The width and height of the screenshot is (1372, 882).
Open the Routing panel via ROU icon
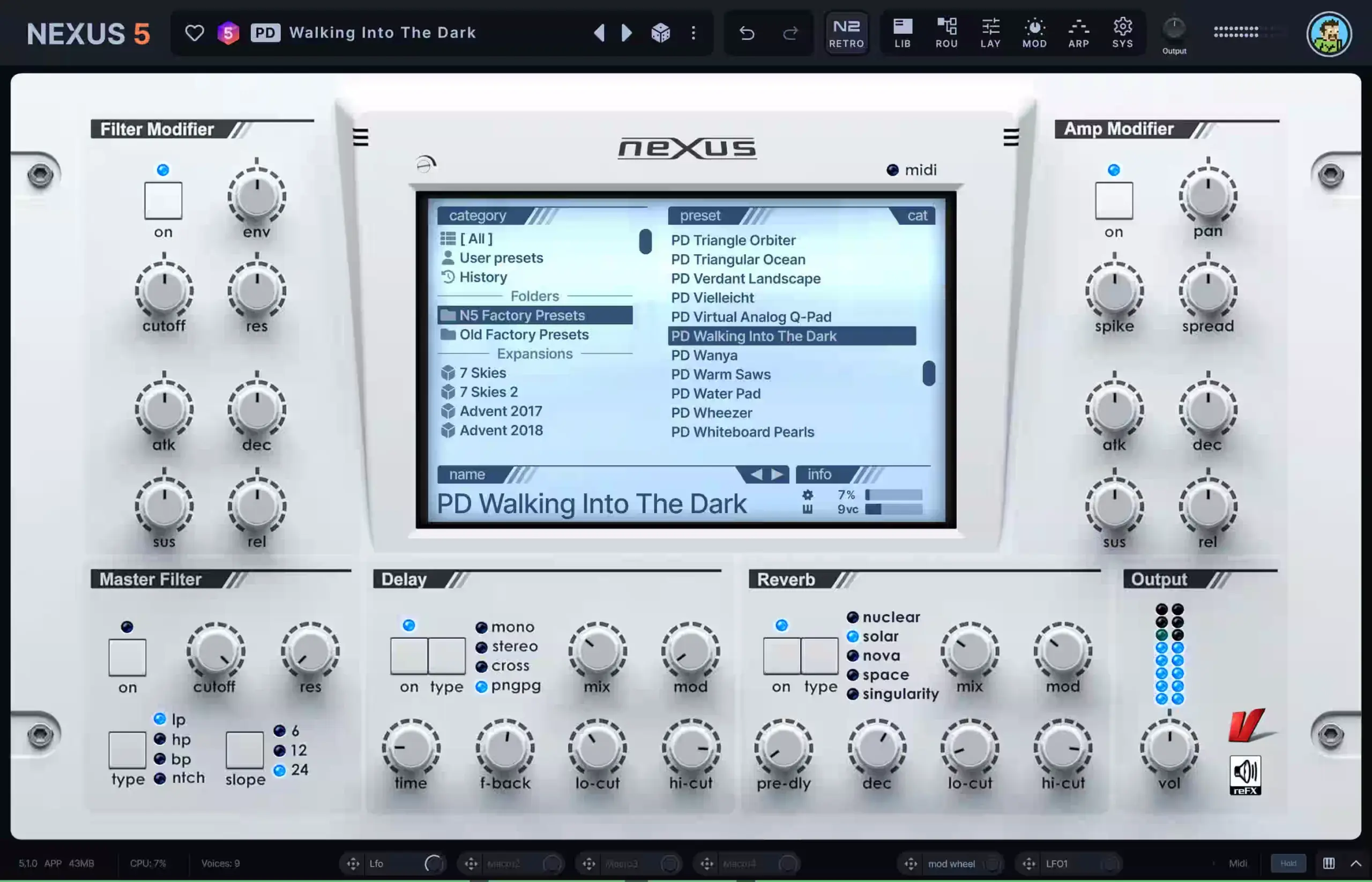point(946,33)
